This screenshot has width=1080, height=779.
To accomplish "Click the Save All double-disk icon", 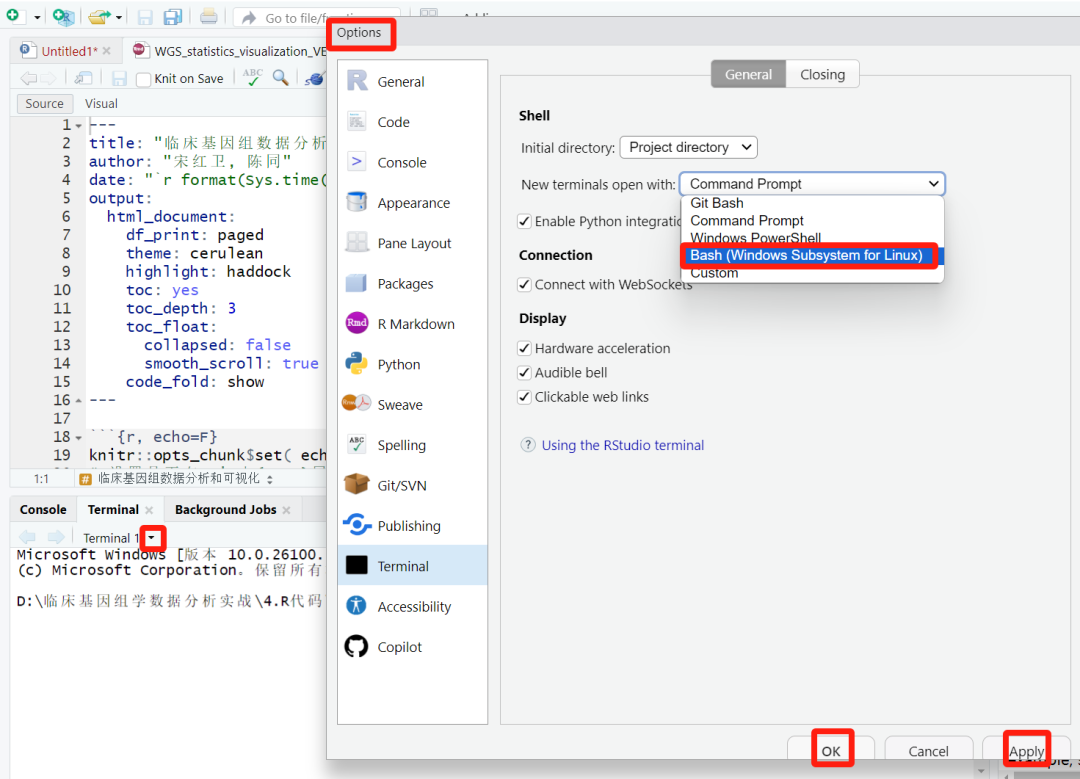I will pyautogui.click(x=173, y=17).
